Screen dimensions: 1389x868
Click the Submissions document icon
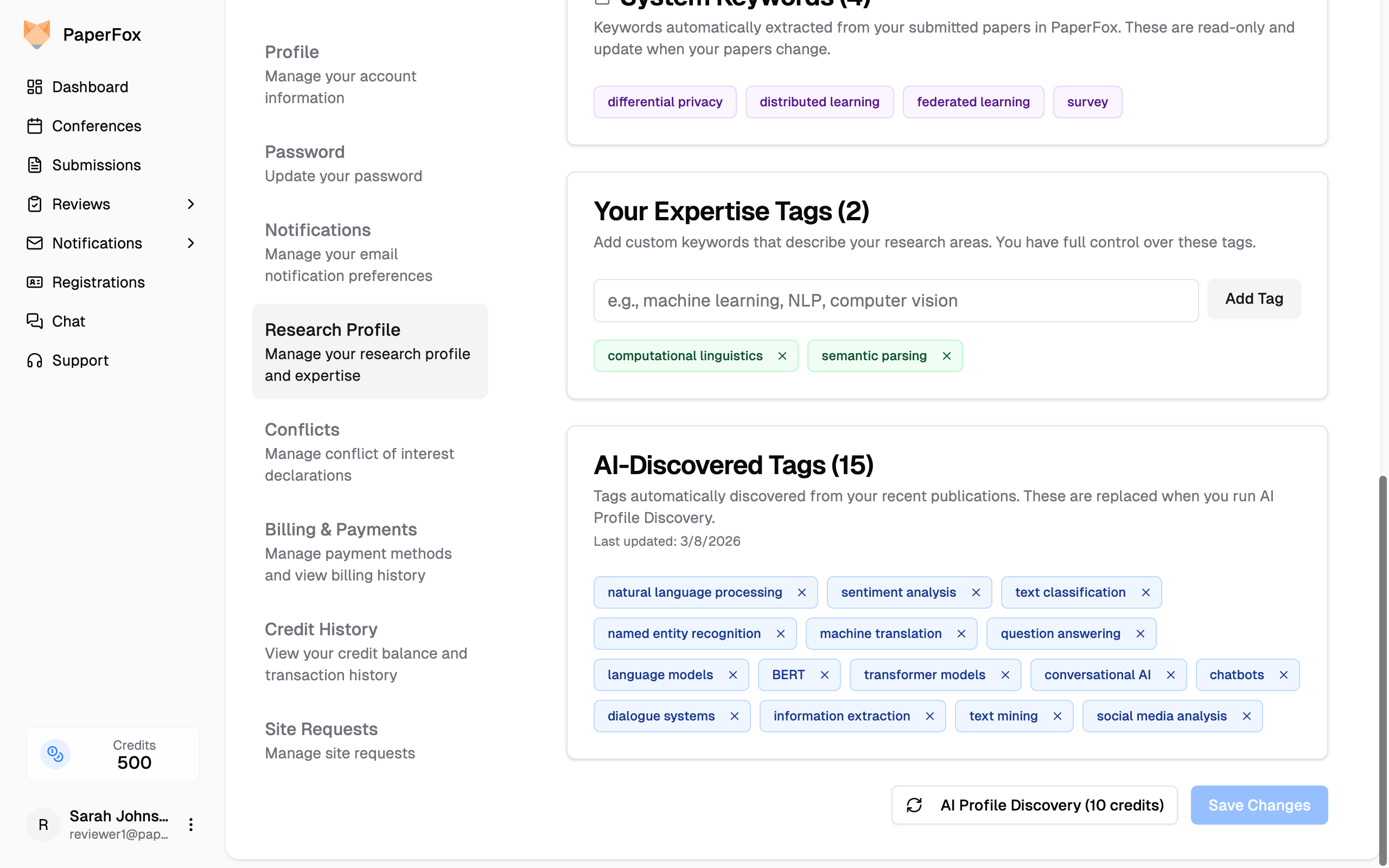coord(34,165)
